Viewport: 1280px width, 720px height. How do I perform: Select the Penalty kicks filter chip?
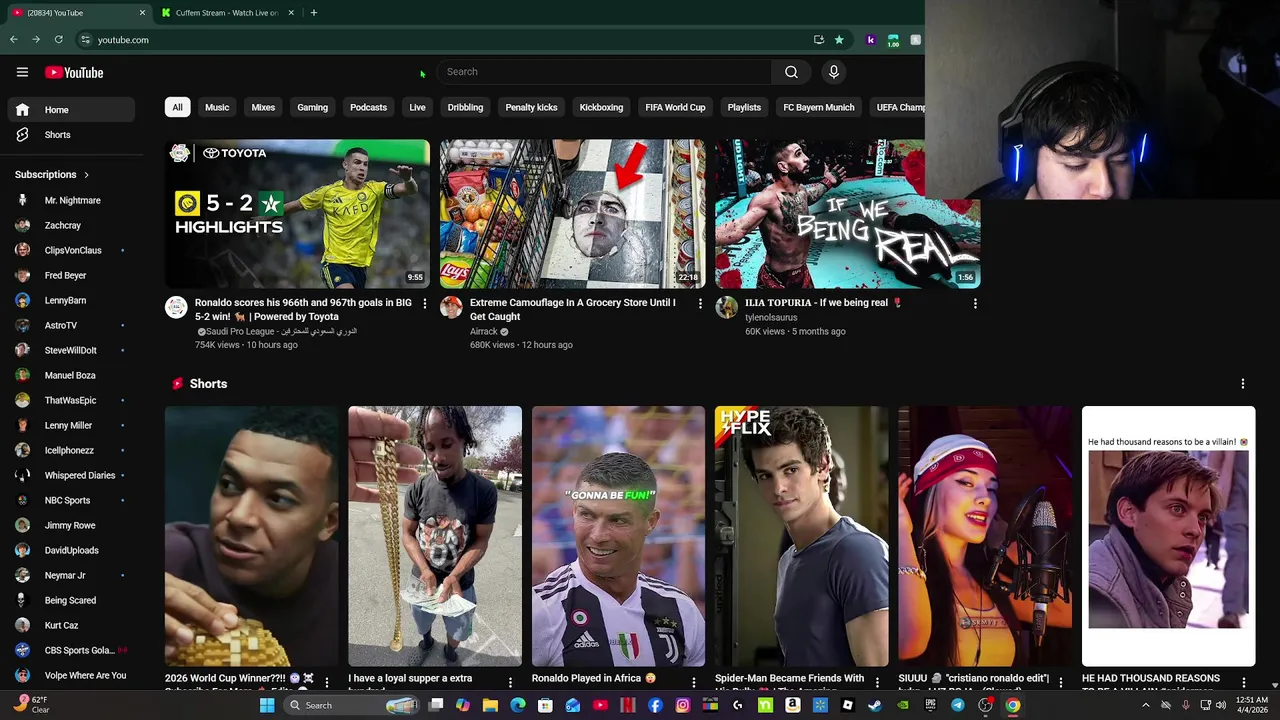point(531,107)
